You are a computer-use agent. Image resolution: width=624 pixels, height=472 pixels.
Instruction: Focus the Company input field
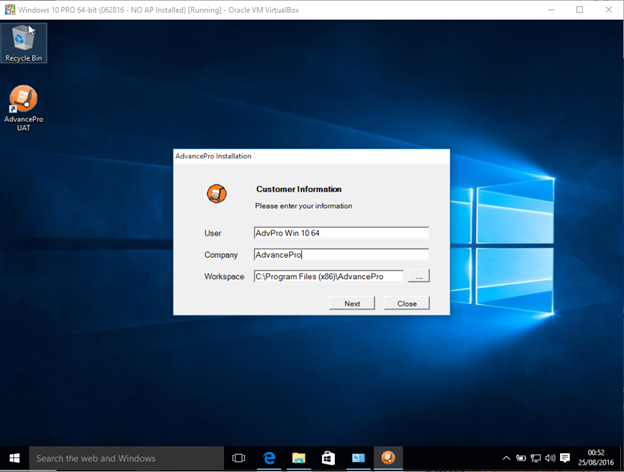click(x=340, y=255)
